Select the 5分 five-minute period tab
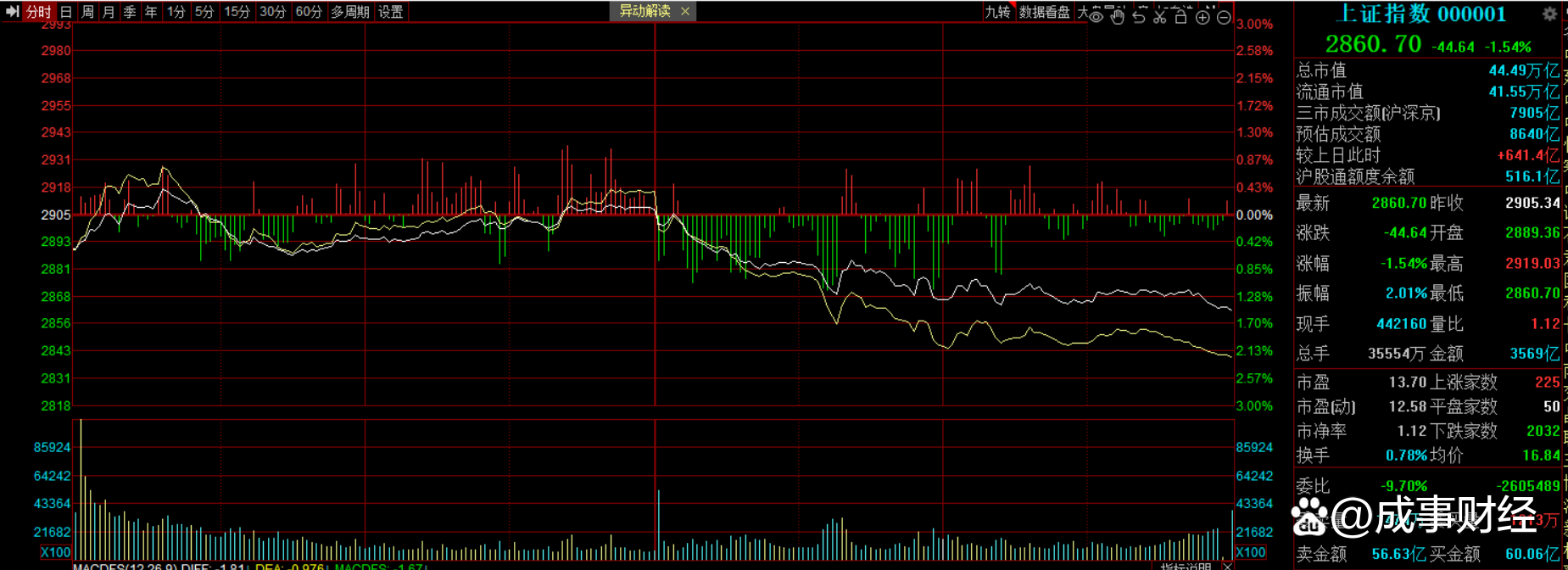 [204, 12]
